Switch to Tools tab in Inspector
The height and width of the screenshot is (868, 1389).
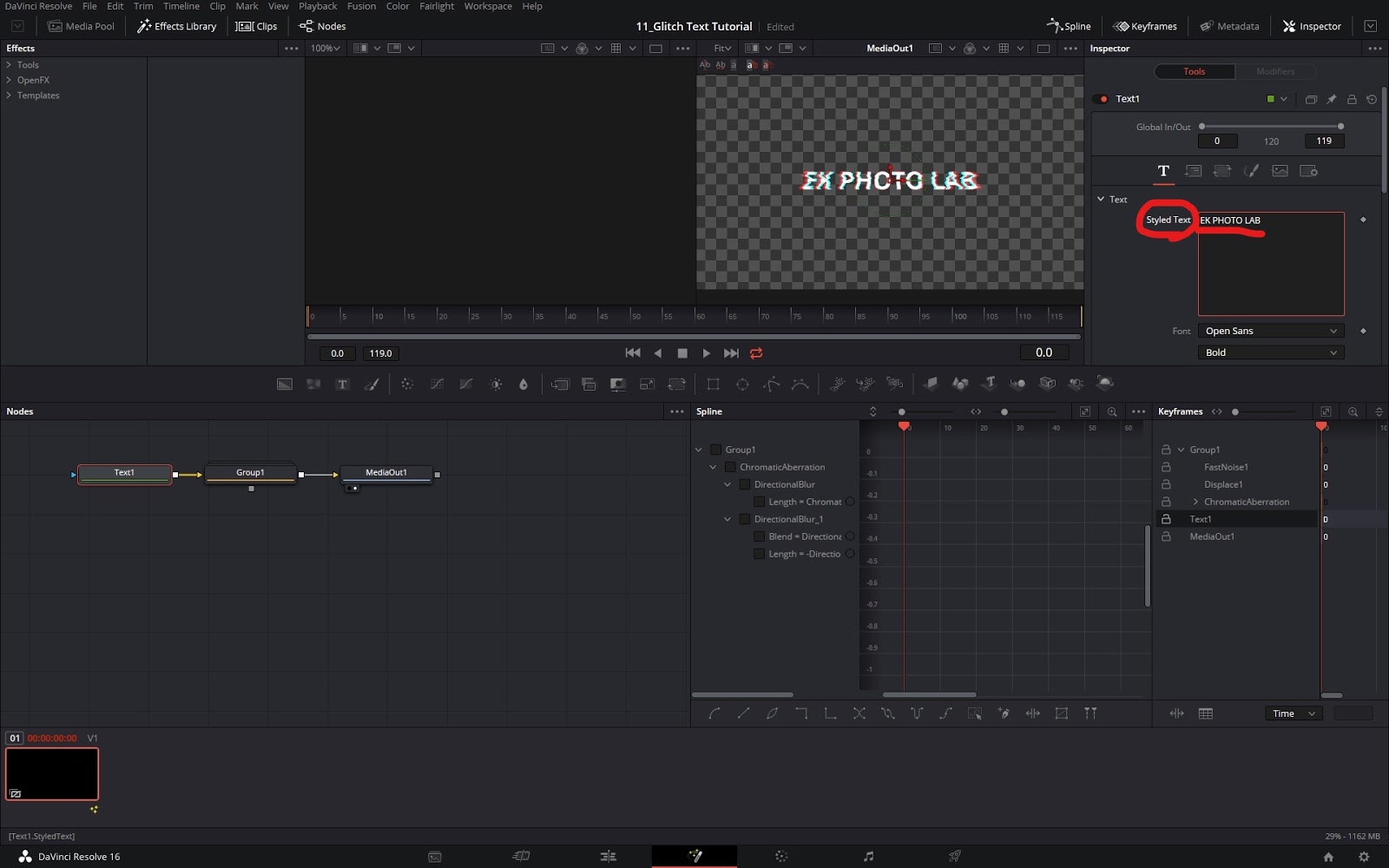[1195, 71]
